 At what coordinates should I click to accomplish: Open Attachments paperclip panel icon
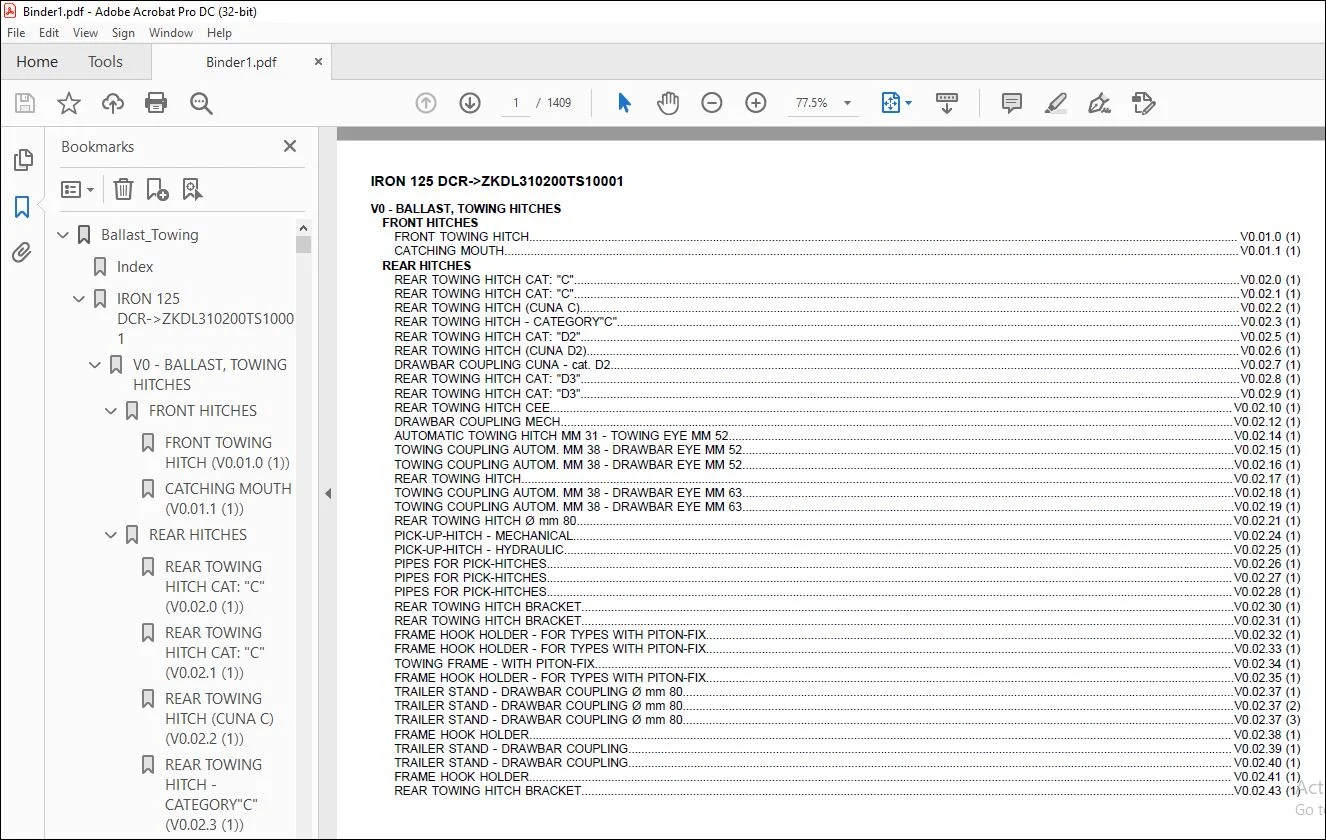[x=22, y=253]
